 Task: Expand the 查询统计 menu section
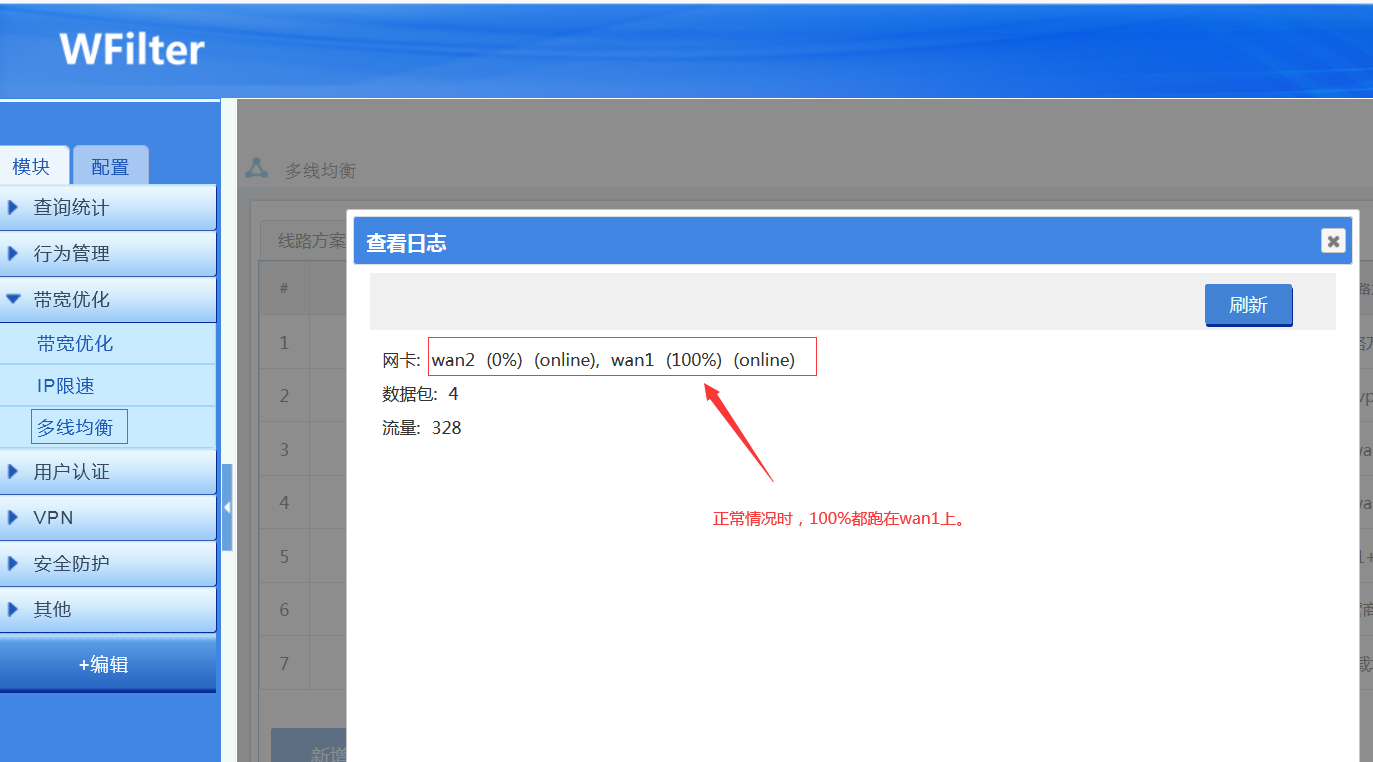[x=108, y=208]
